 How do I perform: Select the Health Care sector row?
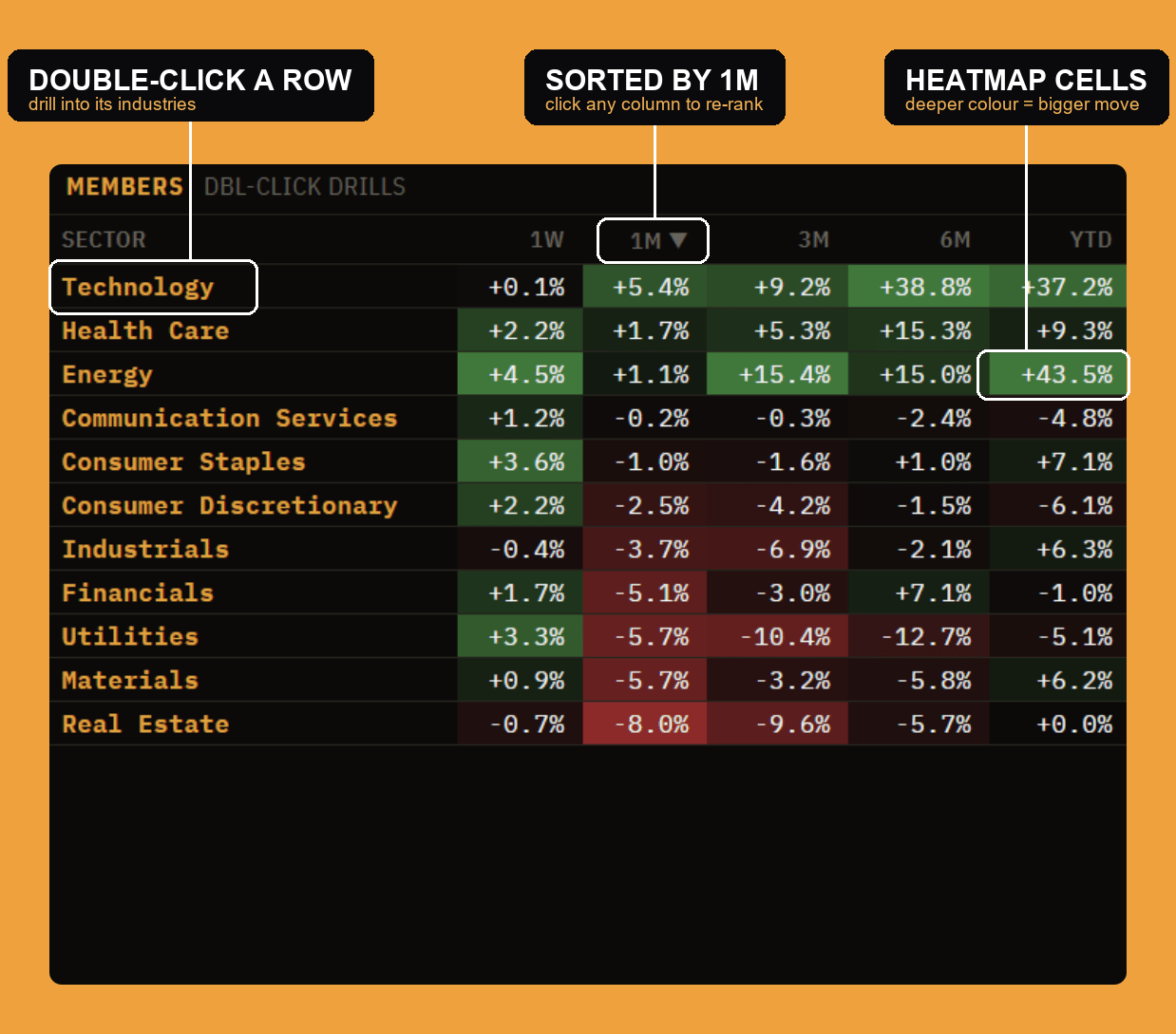pyautogui.click(x=588, y=330)
